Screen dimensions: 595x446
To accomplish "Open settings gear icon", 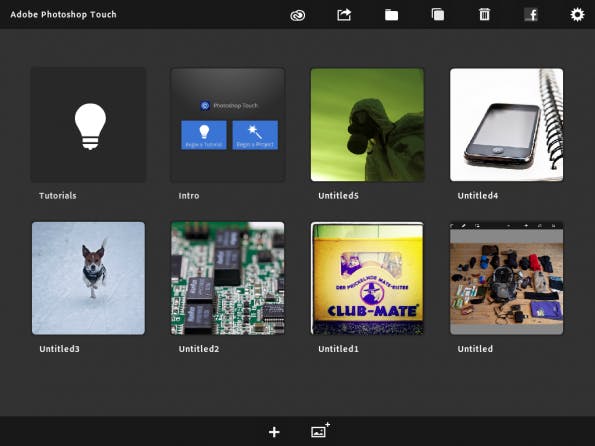I will (x=577, y=15).
